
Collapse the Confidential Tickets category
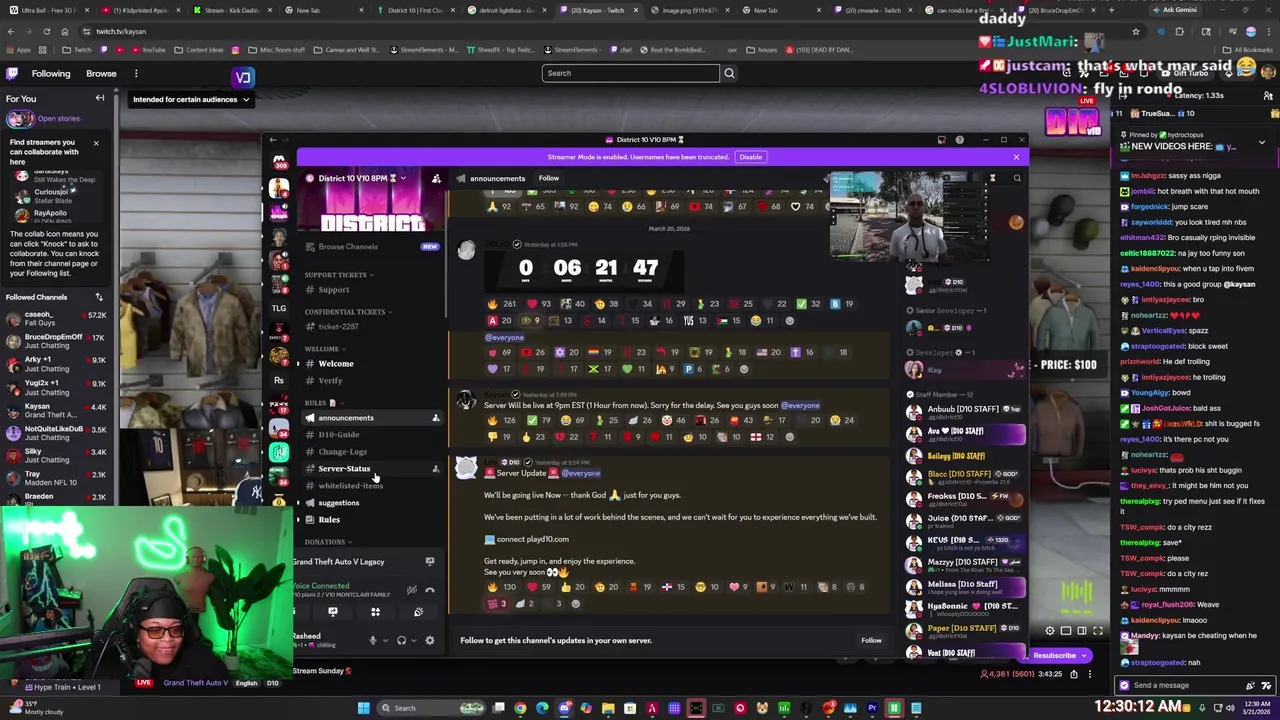click(x=349, y=312)
